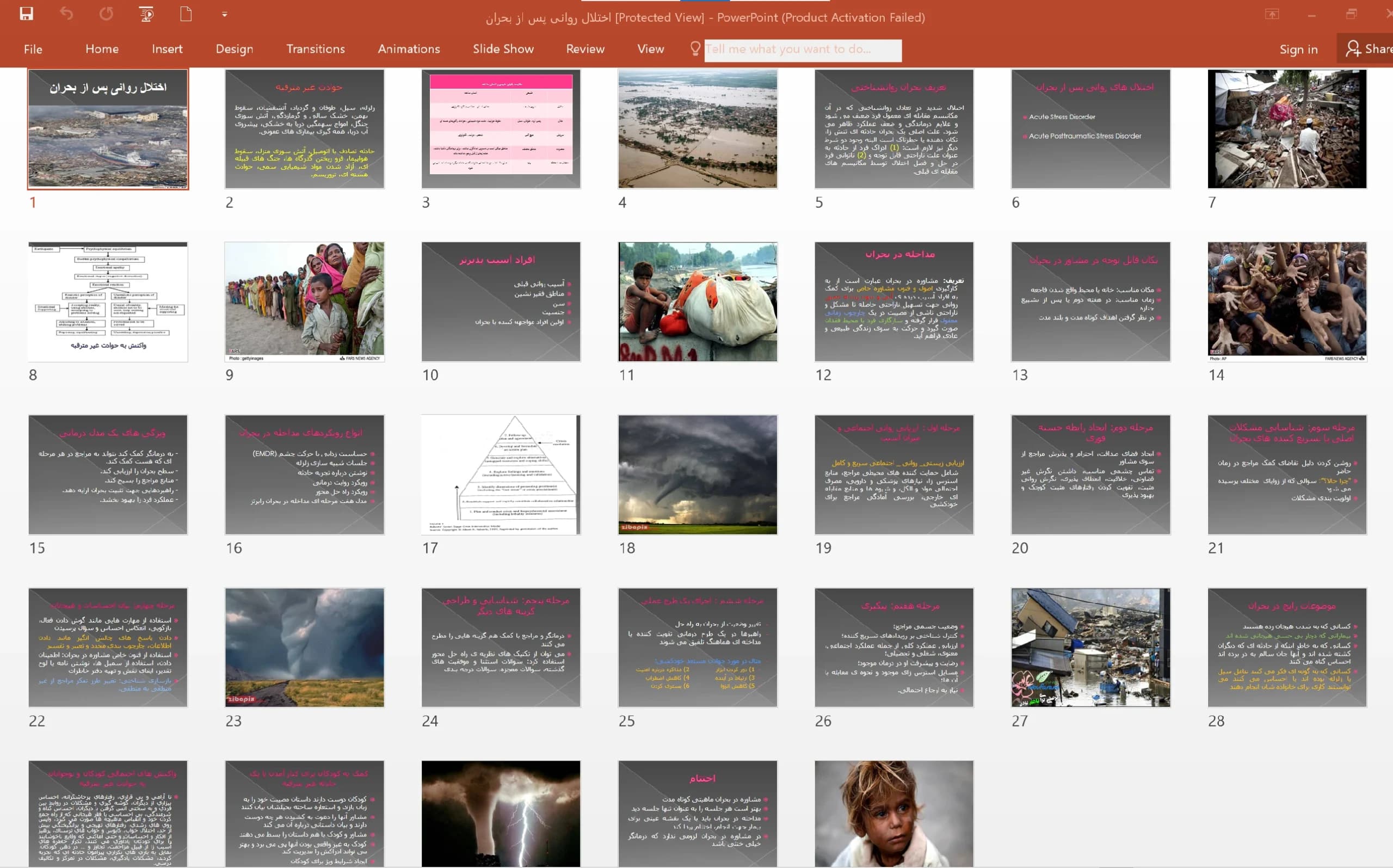Select the child portrait slide thumbnail
The height and width of the screenshot is (868, 1393).
tap(893, 814)
